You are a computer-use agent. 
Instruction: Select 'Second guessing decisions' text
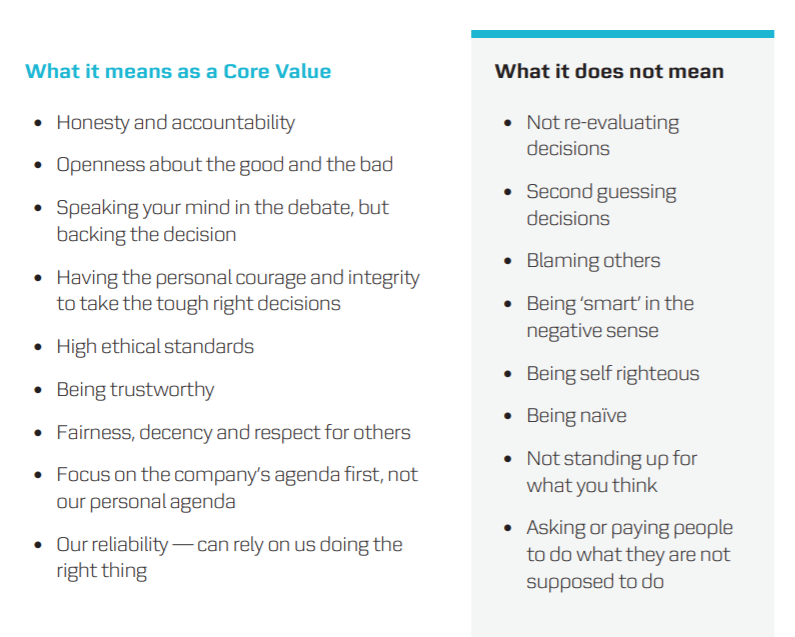click(x=601, y=205)
